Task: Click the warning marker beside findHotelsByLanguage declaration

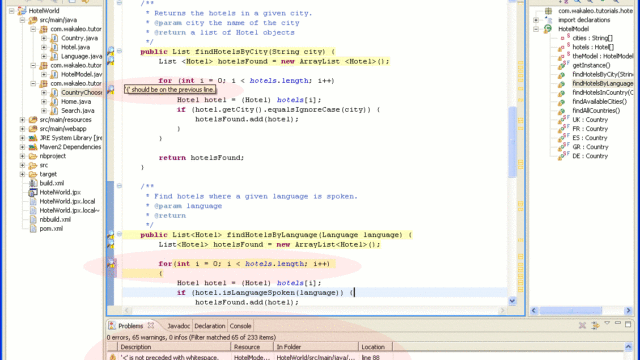Action: [111, 235]
